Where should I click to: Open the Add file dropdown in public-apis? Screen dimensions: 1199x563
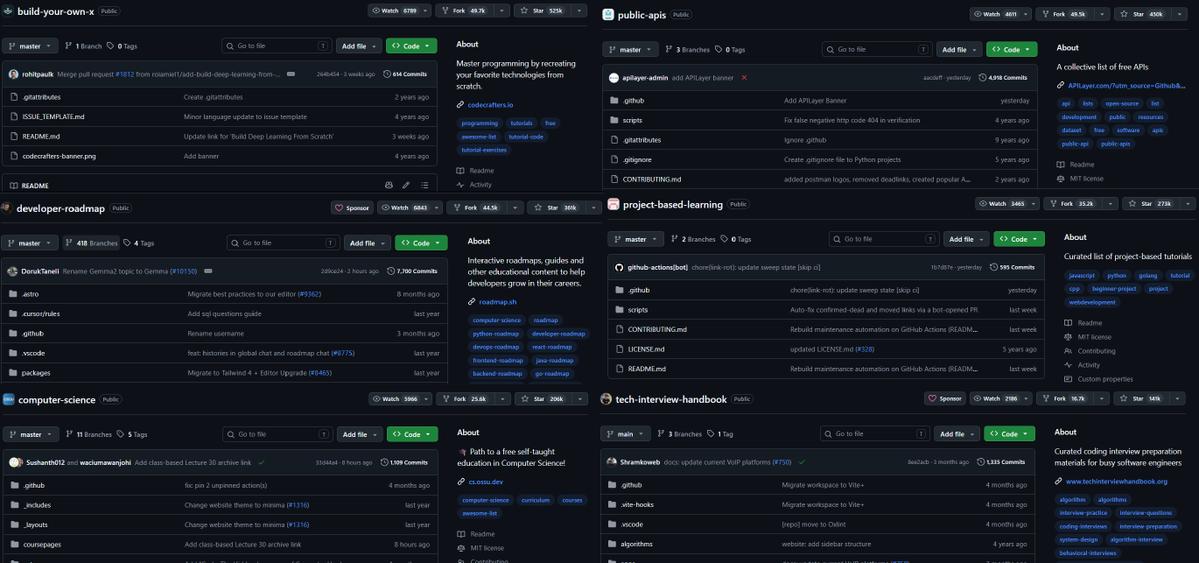958,49
